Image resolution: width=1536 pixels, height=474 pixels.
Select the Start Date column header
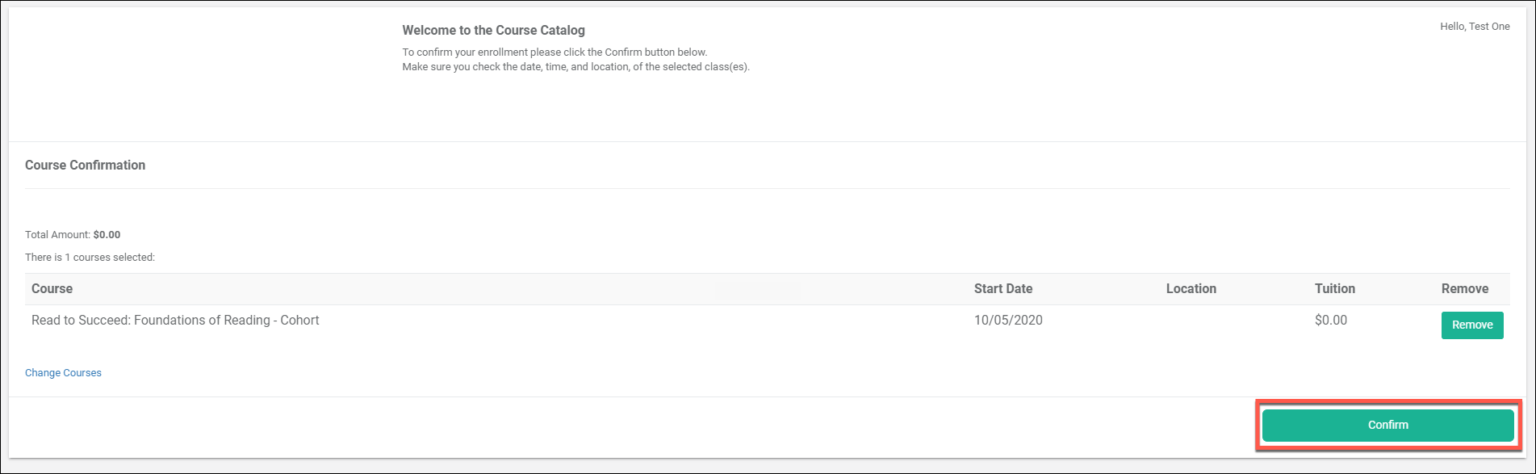click(1003, 289)
